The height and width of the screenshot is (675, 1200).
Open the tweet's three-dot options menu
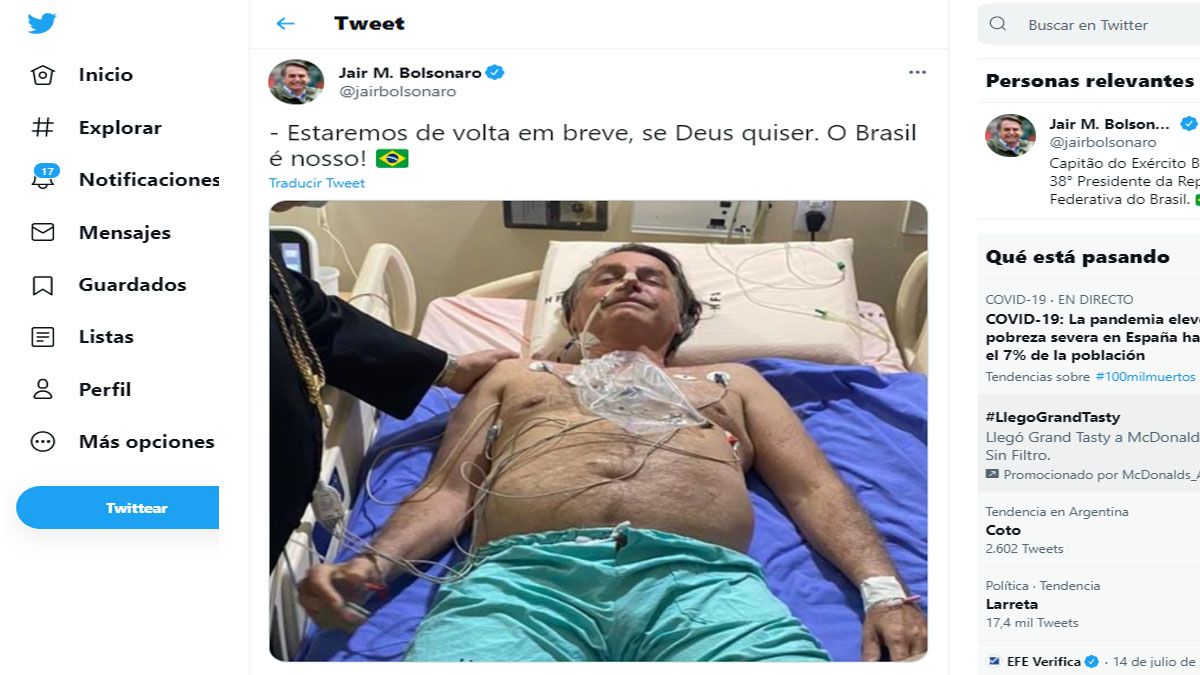click(917, 72)
